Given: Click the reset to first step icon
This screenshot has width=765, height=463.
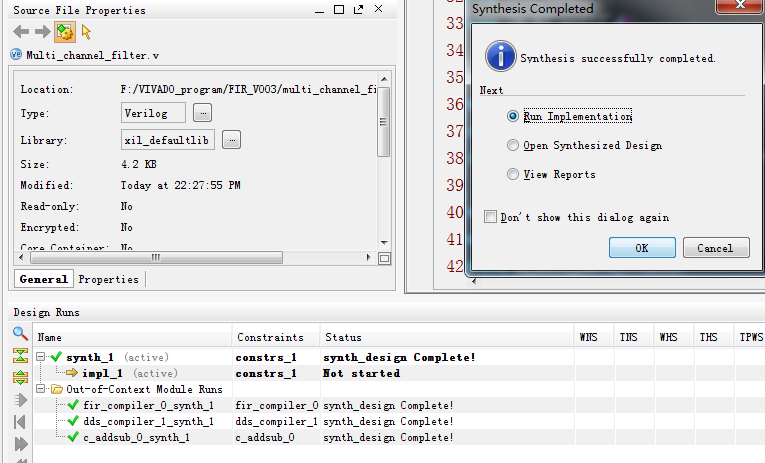Looking at the screenshot, I should click(20, 422).
